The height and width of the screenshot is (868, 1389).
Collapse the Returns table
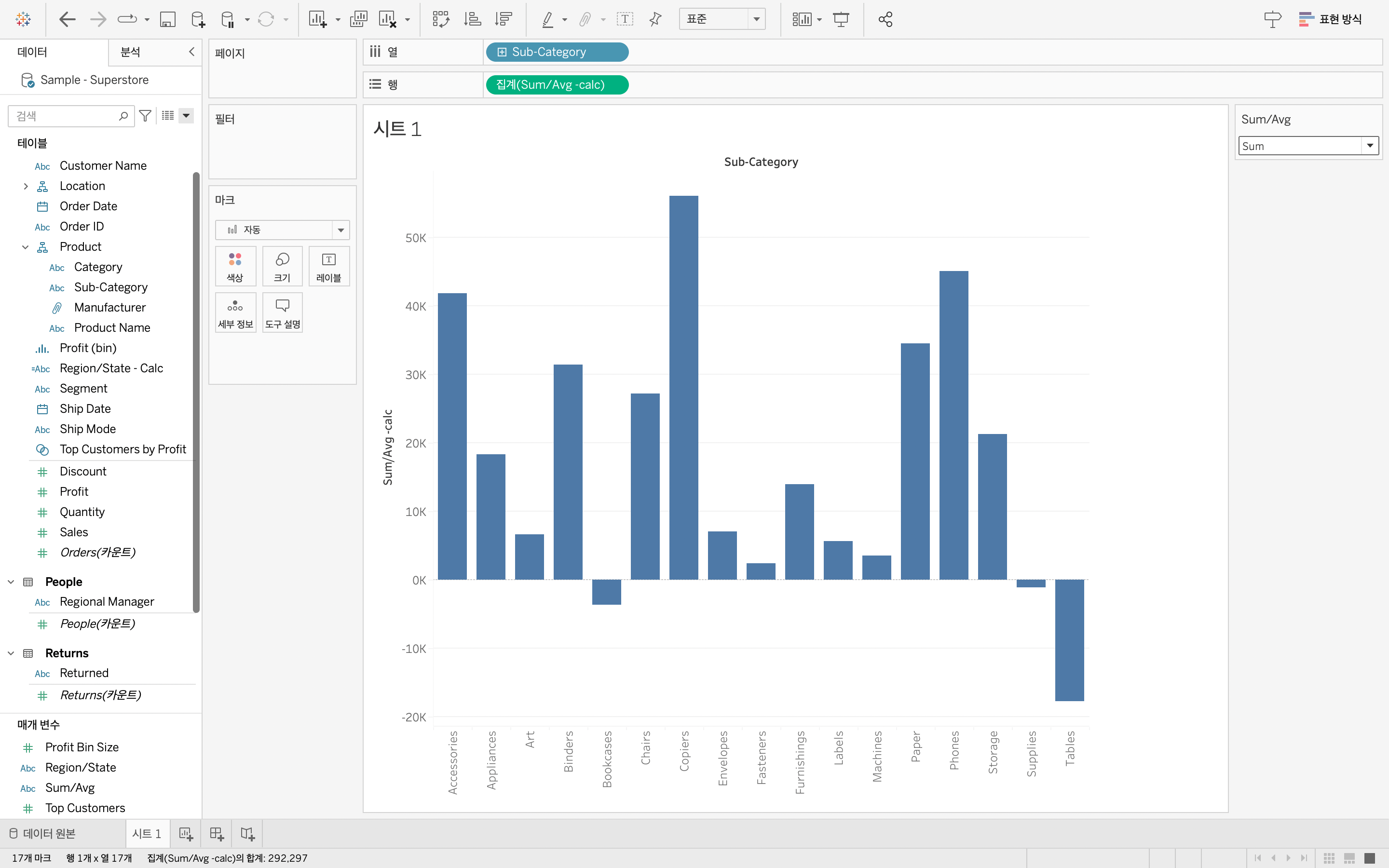click(x=11, y=653)
